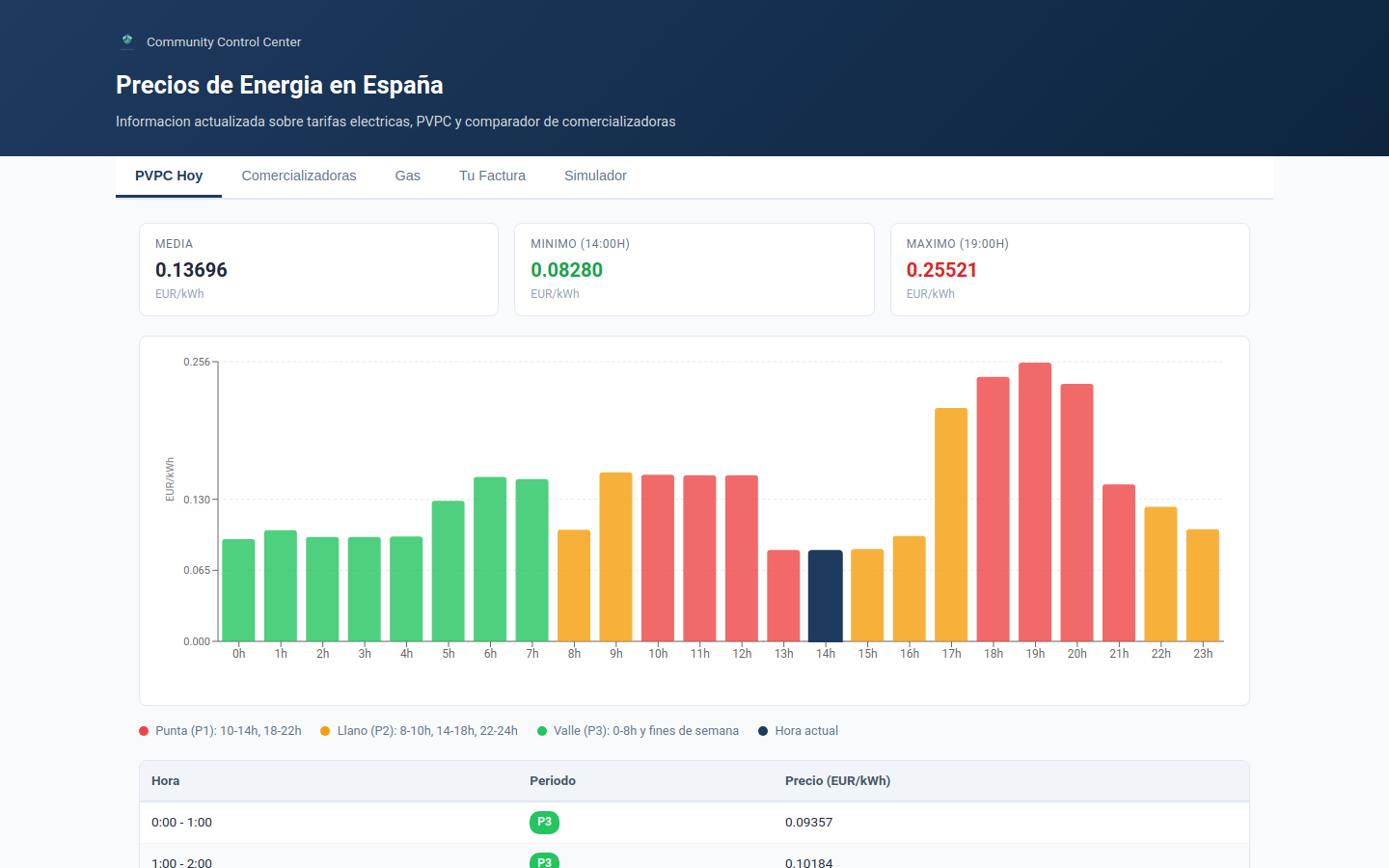Click the Community Control Center logo icon
This screenshot has width=1389, height=868.
pyautogui.click(x=127, y=41)
